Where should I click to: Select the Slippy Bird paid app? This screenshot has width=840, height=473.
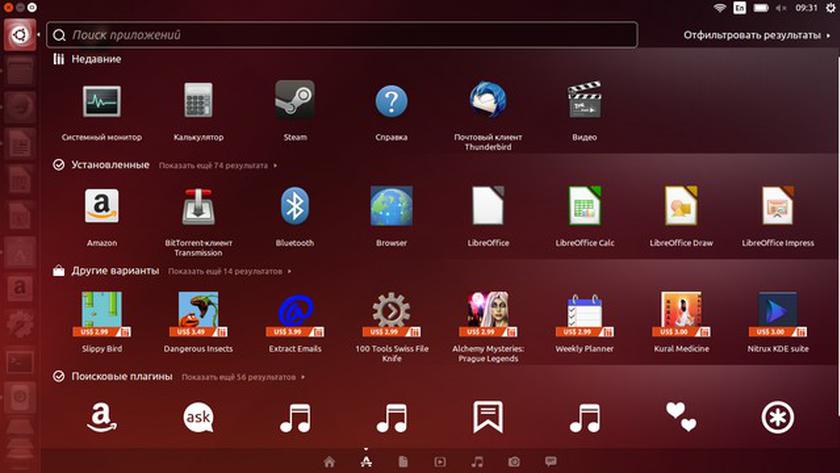tap(101, 313)
